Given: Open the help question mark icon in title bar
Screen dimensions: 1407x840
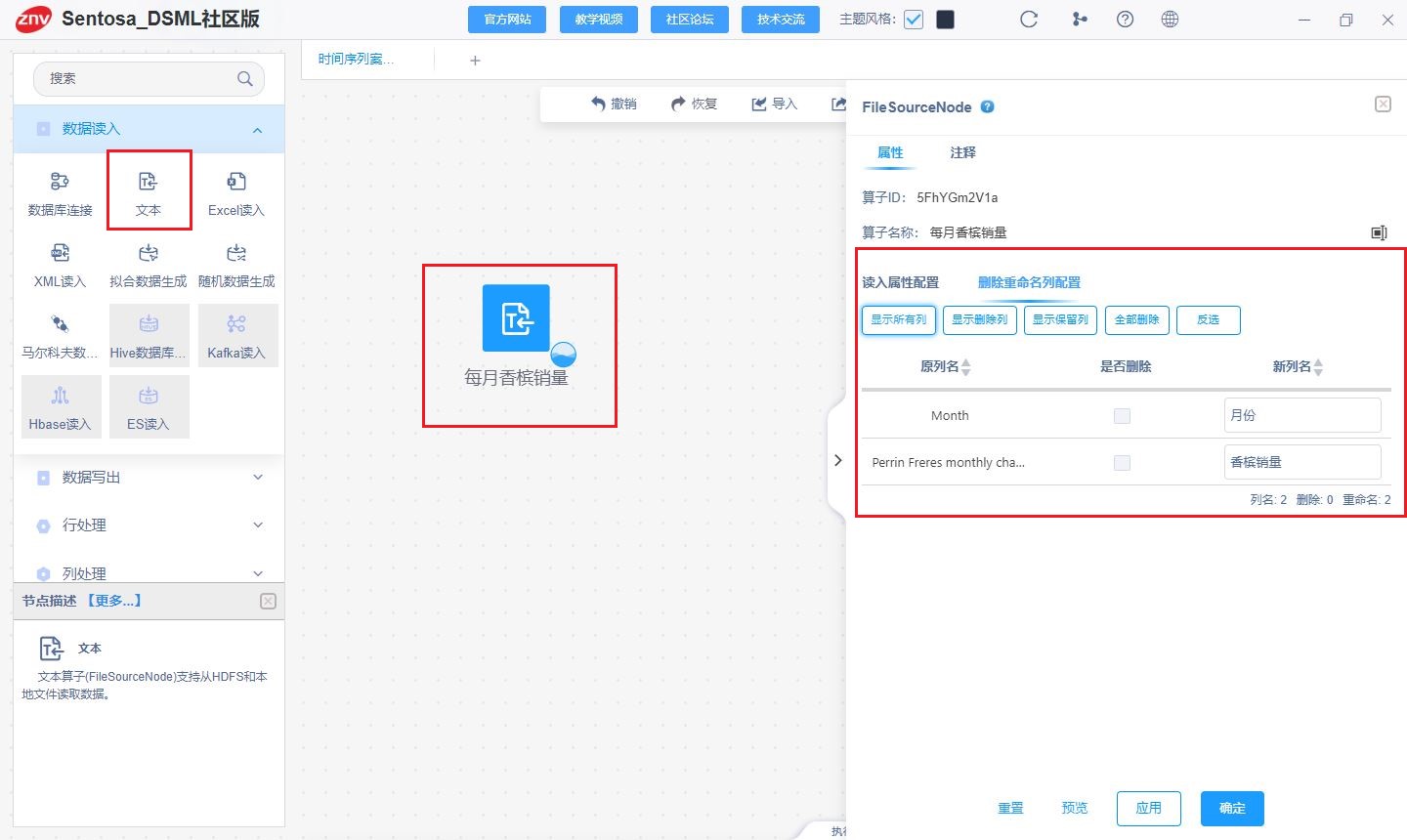Looking at the screenshot, I should click(x=1126, y=19).
